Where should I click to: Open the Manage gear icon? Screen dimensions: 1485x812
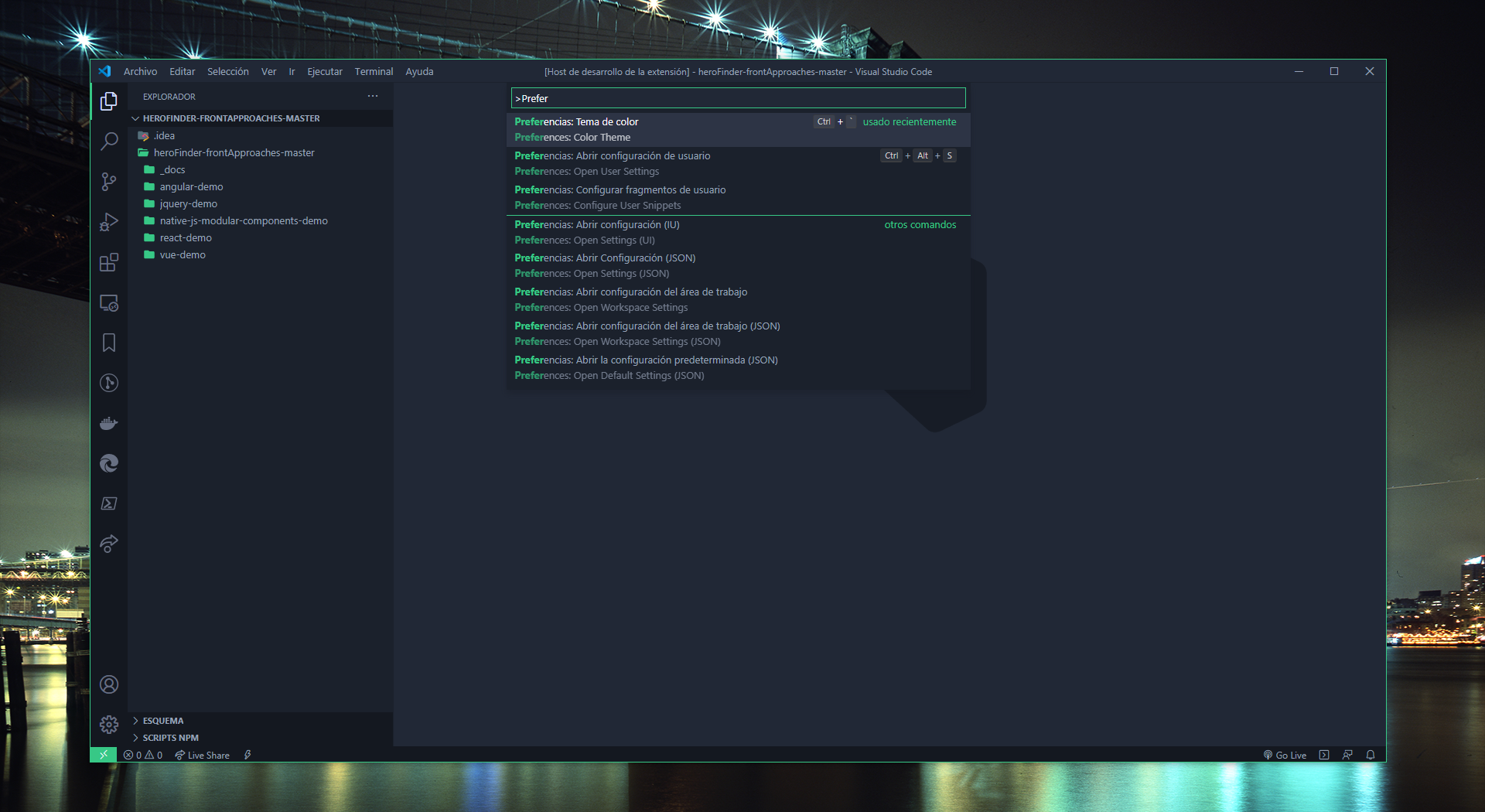coord(109,725)
